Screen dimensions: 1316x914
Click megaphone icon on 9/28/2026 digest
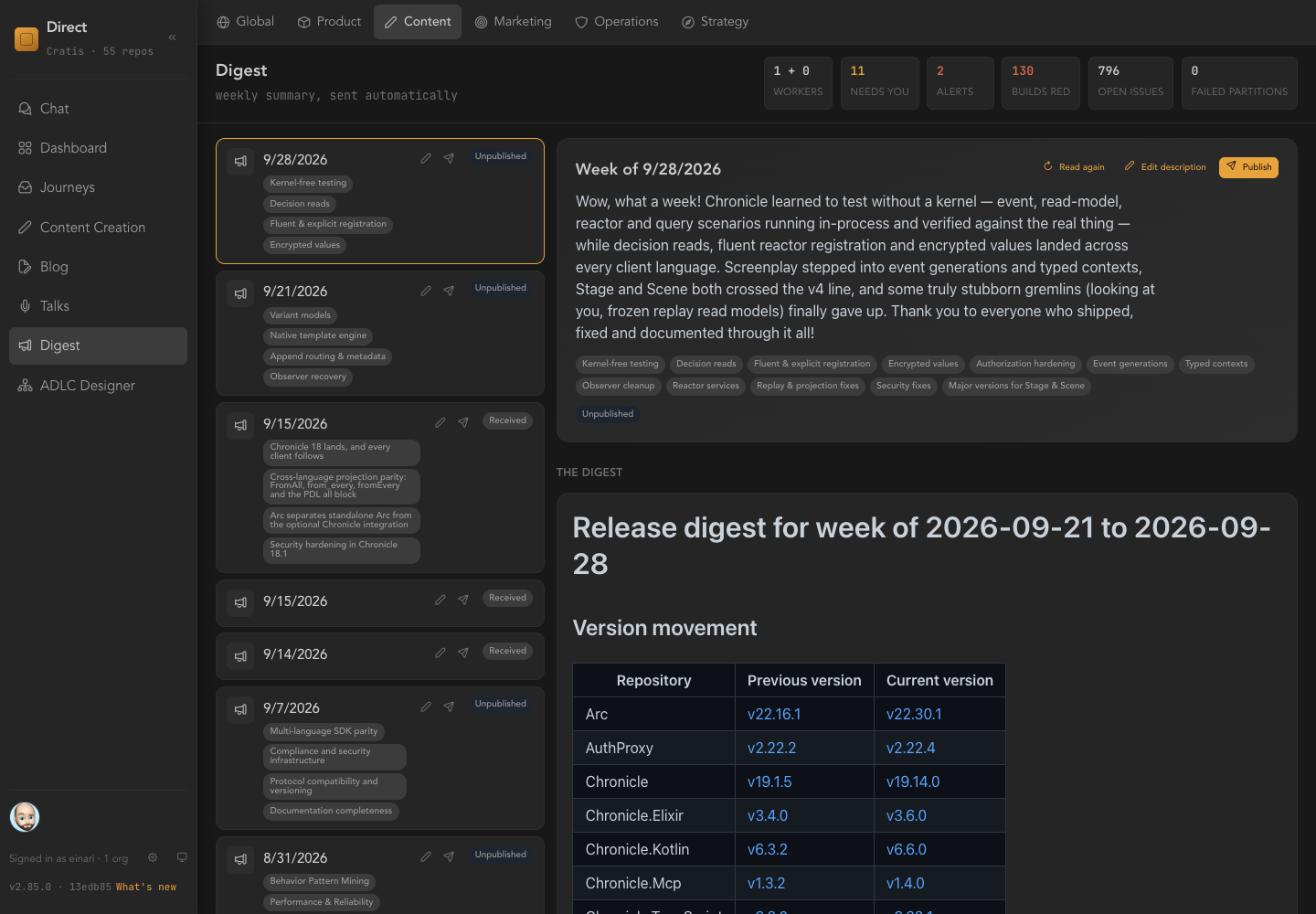pos(240,161)
